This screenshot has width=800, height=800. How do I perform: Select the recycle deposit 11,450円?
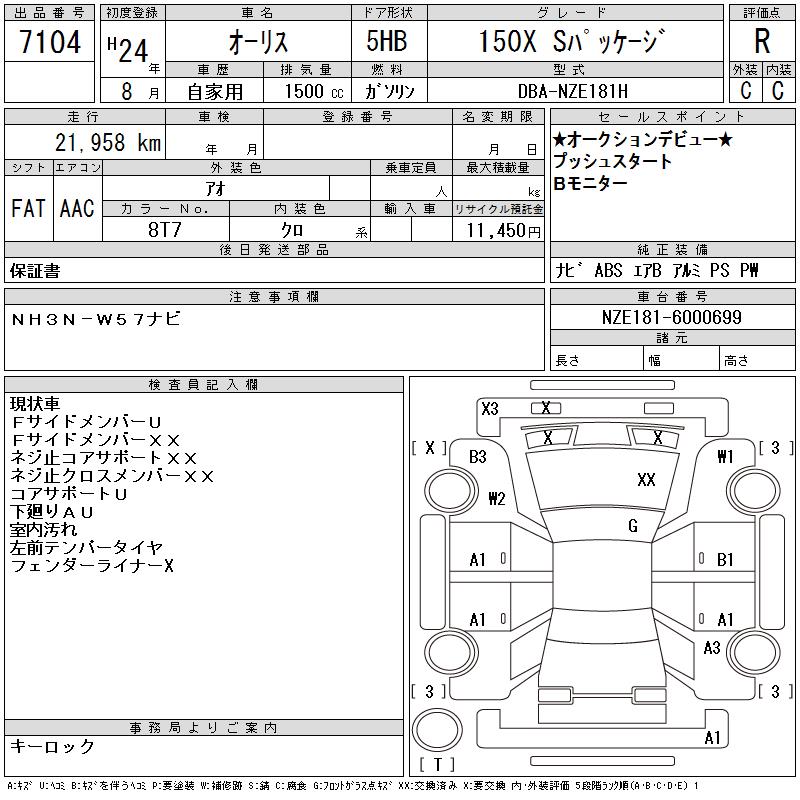pyautogui.click(x=498, y=231)
